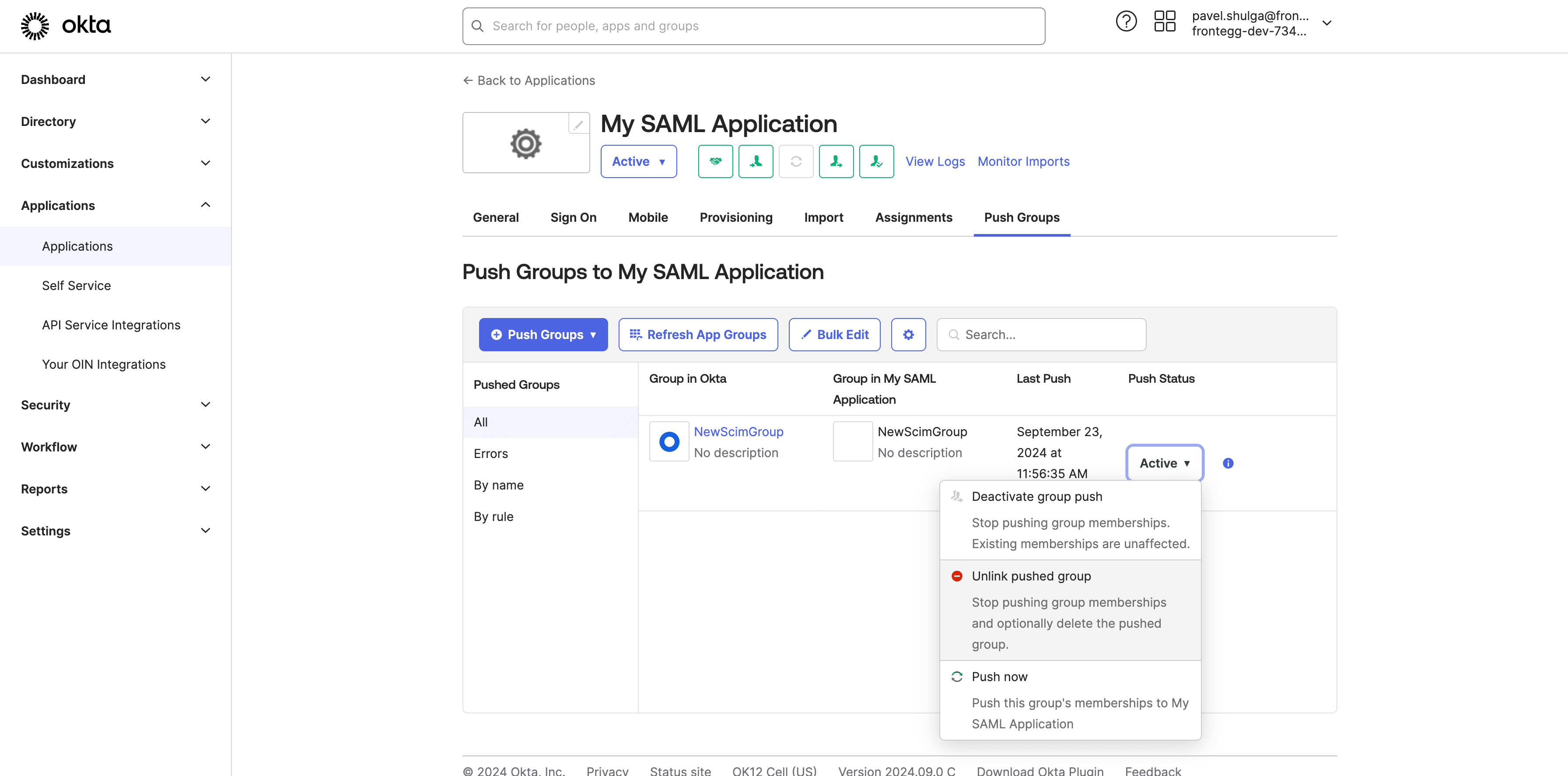Click the user with checkmark icon
1568x776 pixels.
click(876, 161)
